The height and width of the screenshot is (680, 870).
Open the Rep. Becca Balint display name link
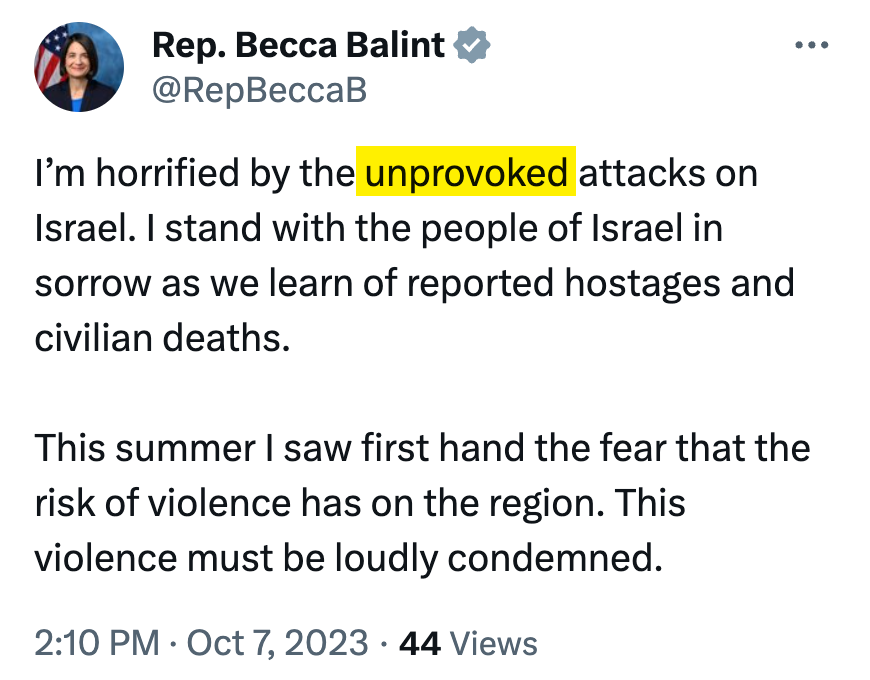[x=299, y=45]
